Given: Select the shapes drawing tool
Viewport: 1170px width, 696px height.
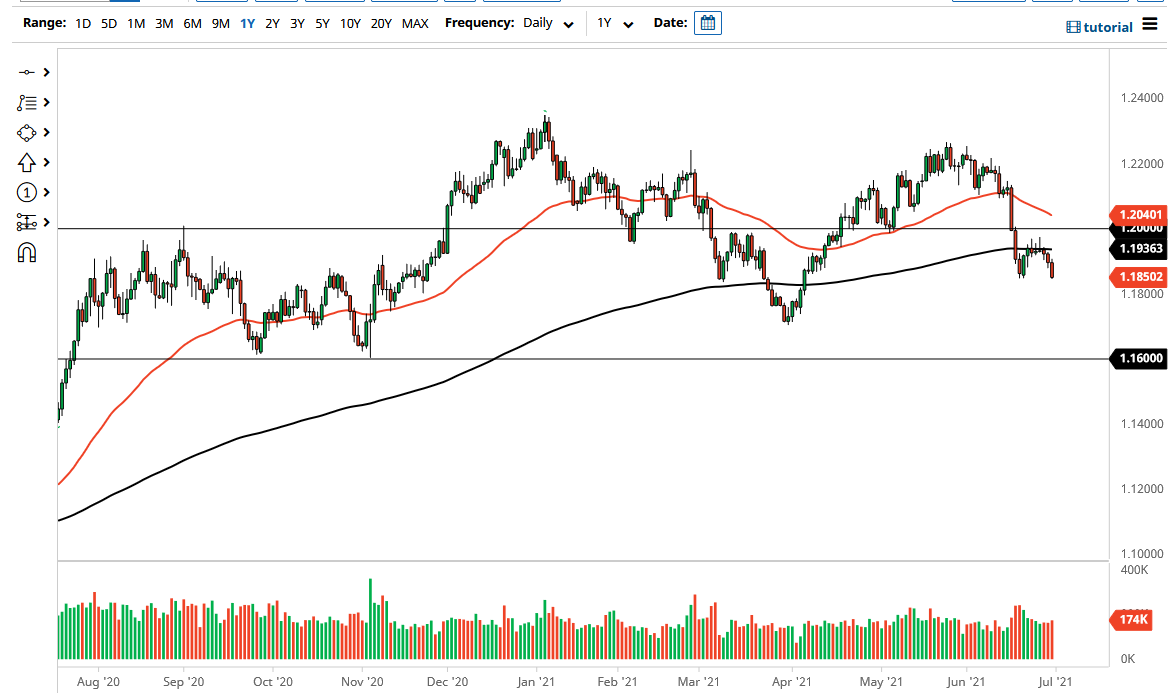Looking at the screenshot, I should point(26,132).
